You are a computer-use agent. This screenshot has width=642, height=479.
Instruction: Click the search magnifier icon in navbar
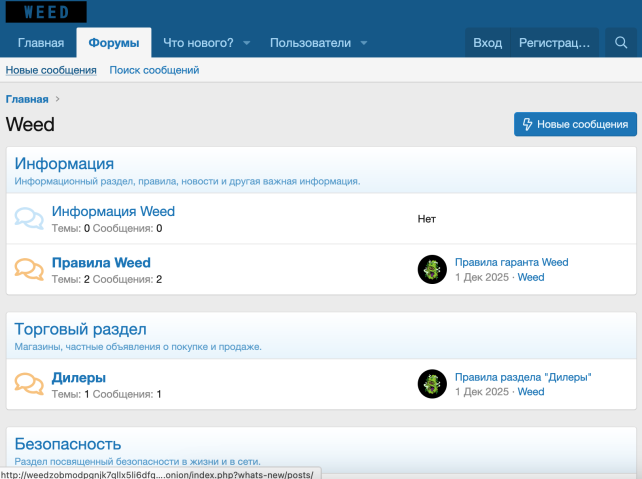pos(621,43)
